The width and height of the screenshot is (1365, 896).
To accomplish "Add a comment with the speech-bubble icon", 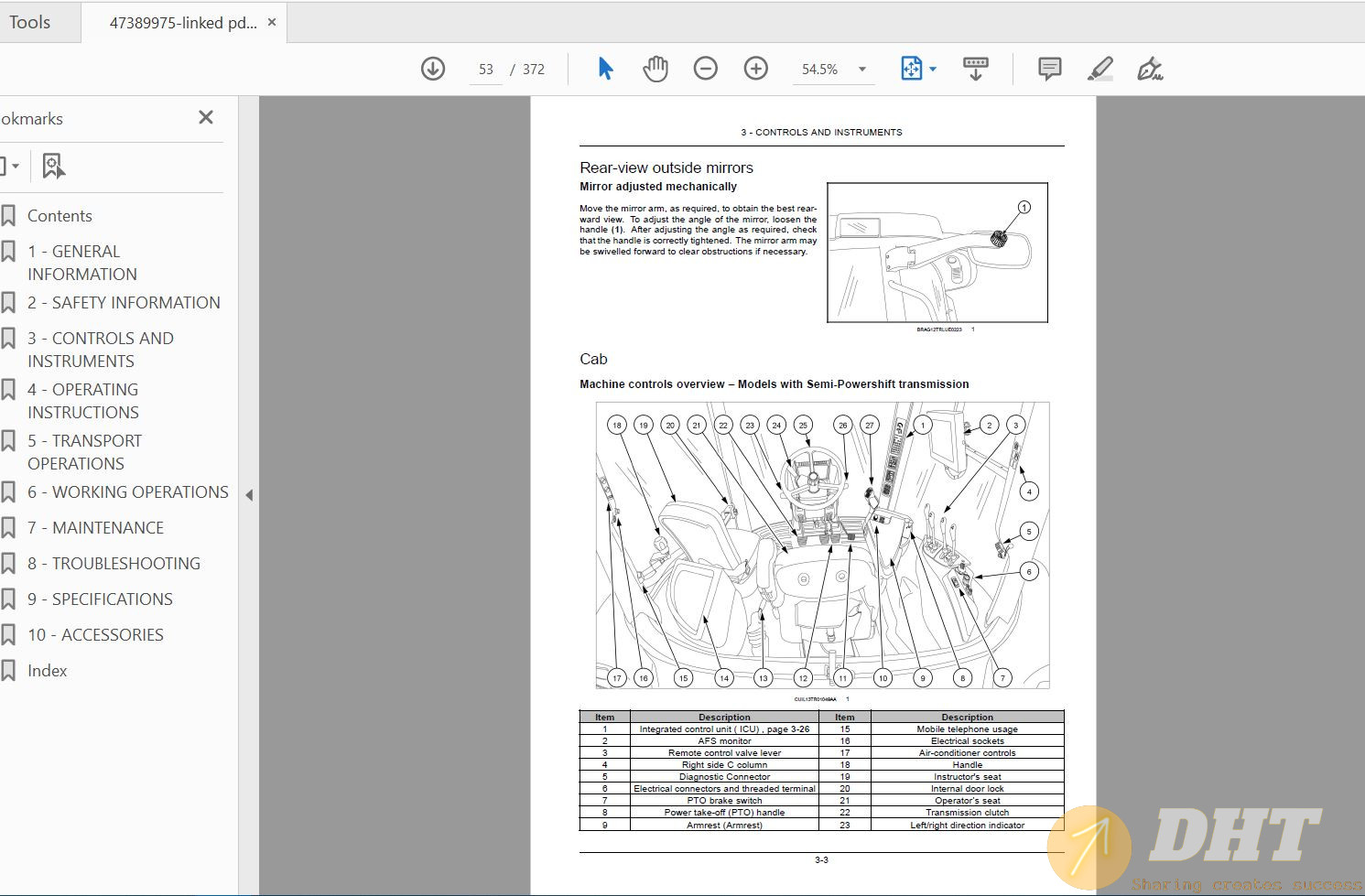I will [1049, 69].
